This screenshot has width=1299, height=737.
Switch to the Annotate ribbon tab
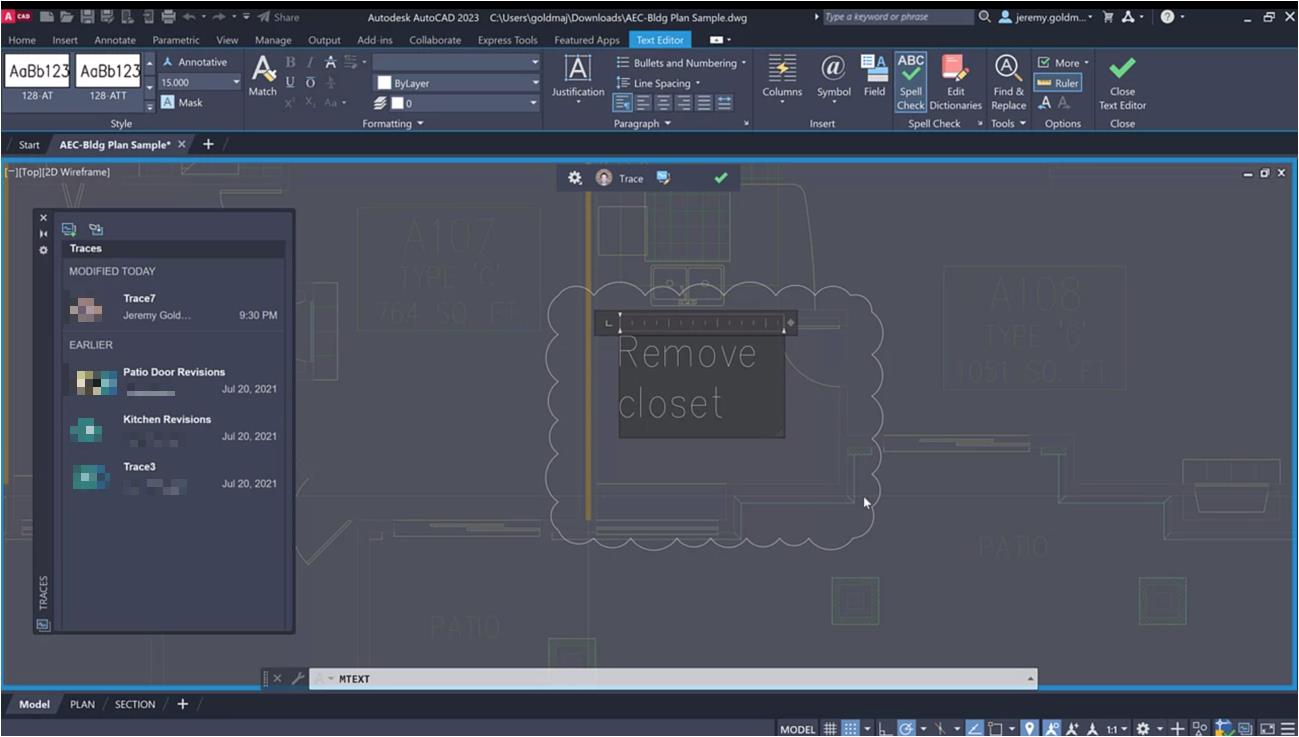click(x=115, y=40)
